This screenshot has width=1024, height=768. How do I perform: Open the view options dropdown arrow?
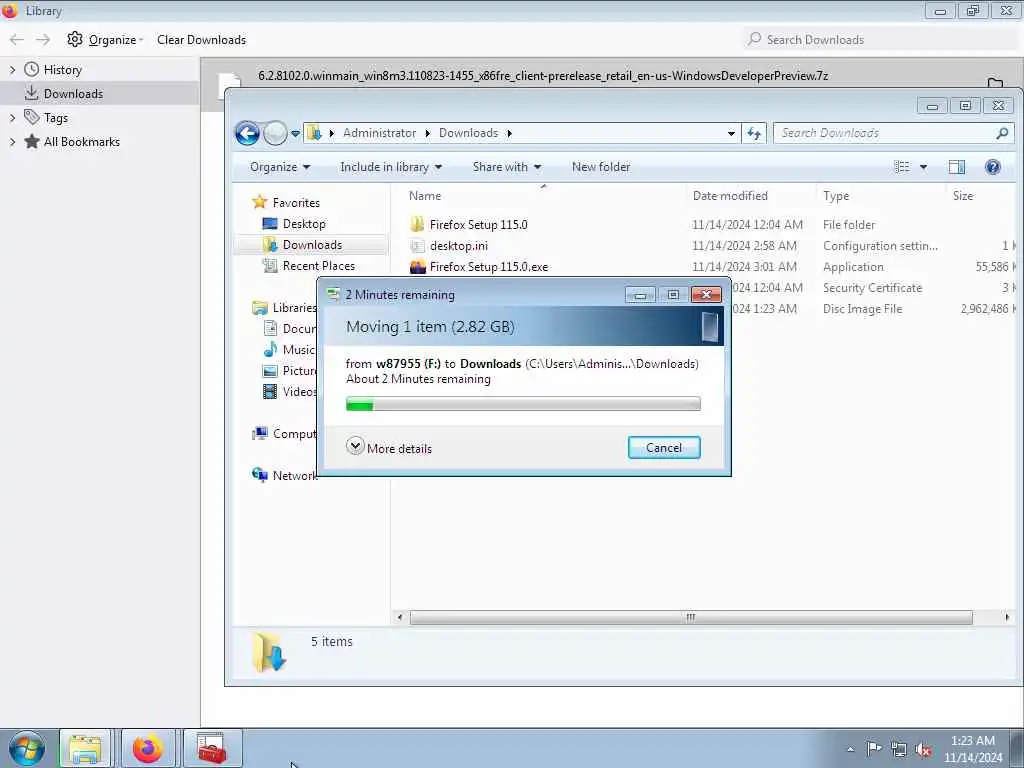tap(923, 167)
